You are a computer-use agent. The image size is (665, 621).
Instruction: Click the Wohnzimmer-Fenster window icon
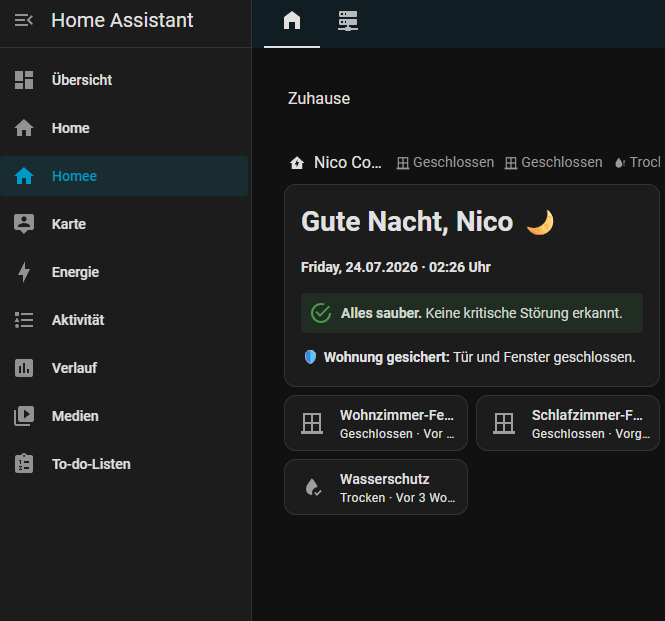[312, 423]
